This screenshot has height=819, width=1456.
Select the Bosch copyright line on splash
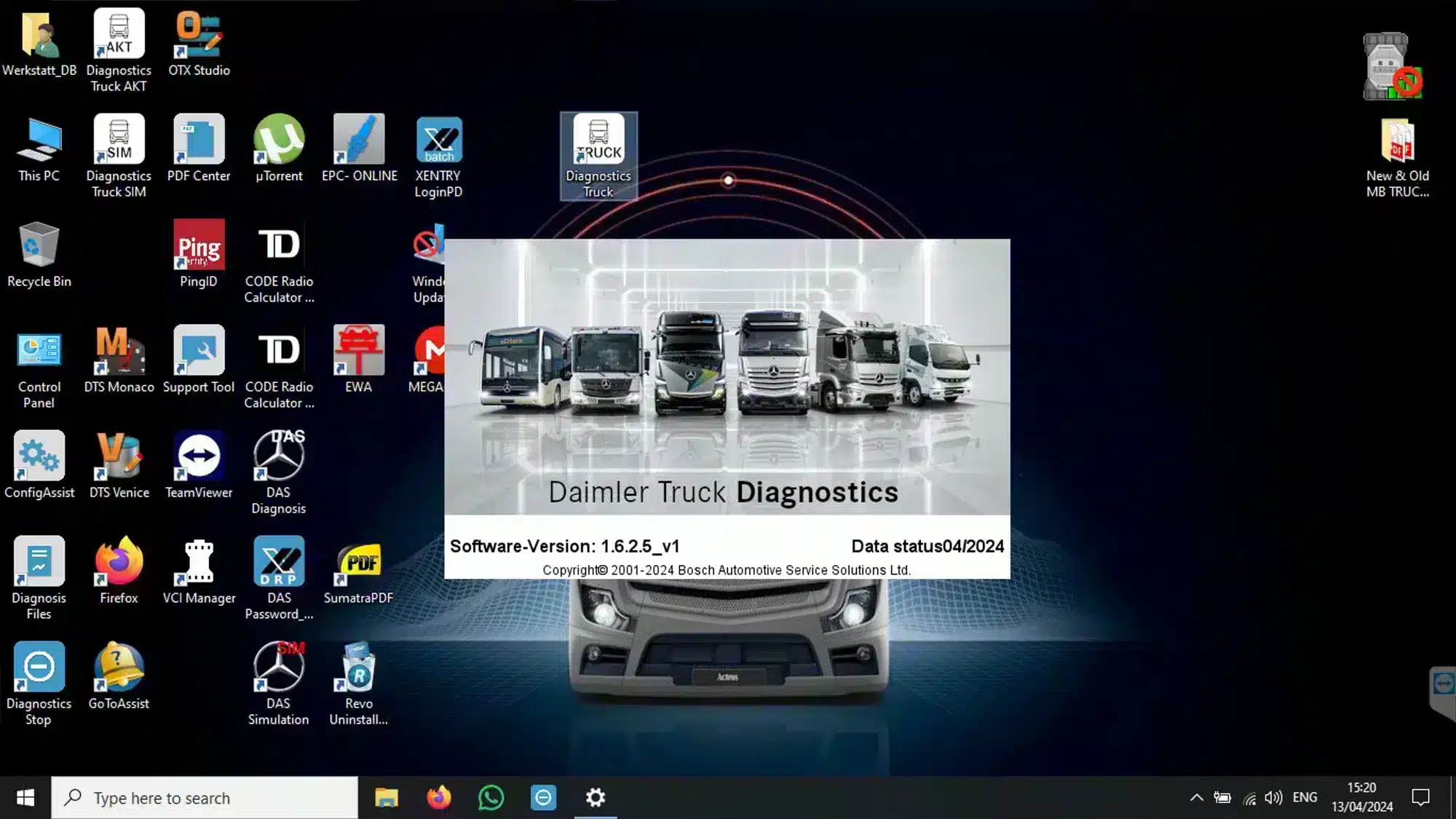pyautogui.click(x=727, y=570)
